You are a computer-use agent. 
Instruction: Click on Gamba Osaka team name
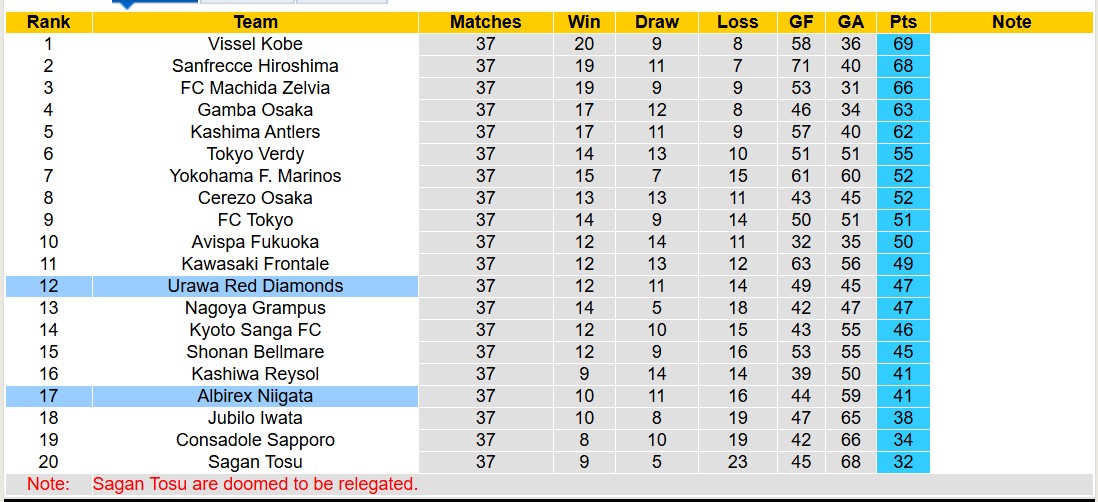coord(255,110)
